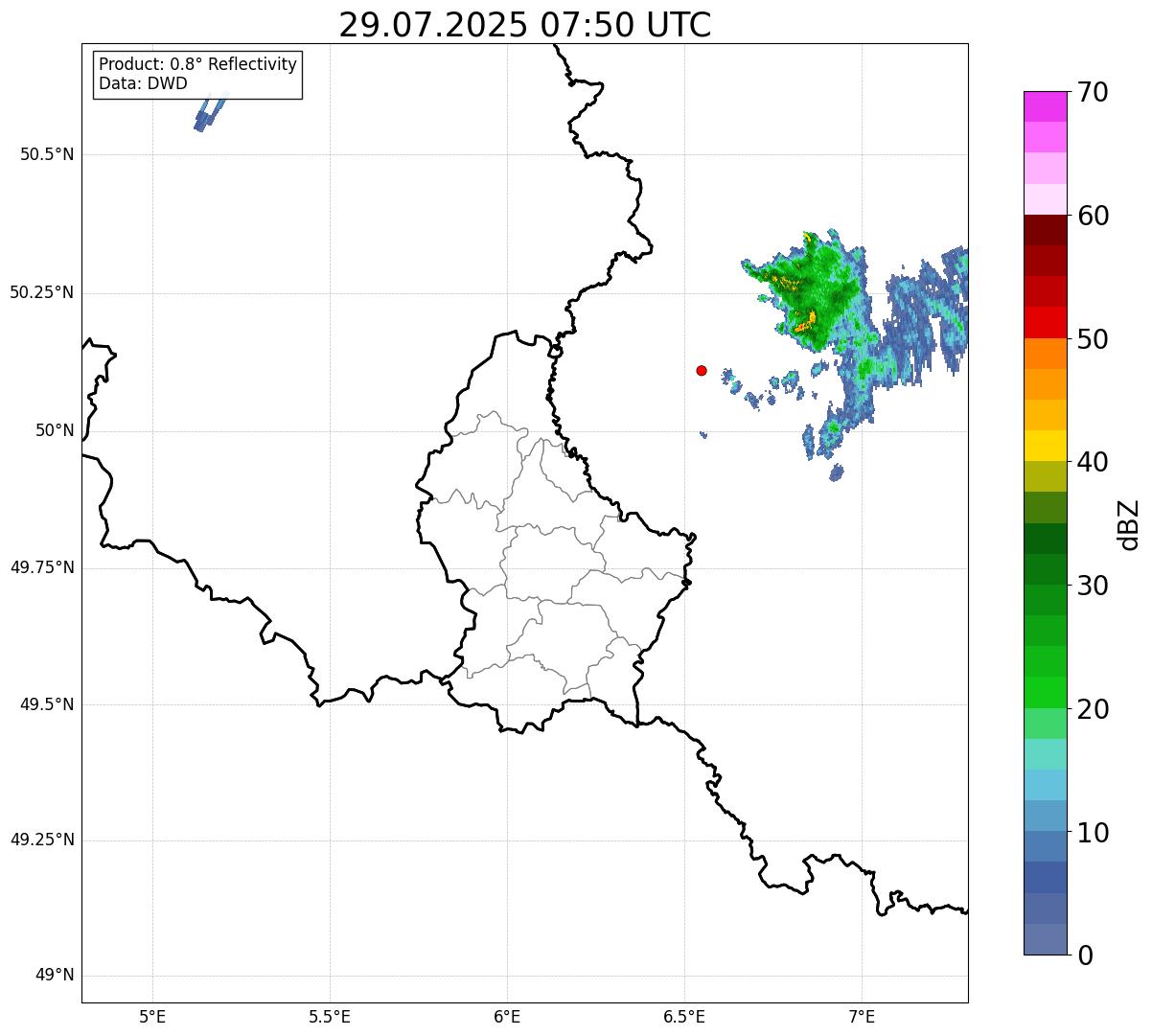Click the 7°E longitude label
This screenshot has height=1036, width=1152.
[x=862, y=1017]
